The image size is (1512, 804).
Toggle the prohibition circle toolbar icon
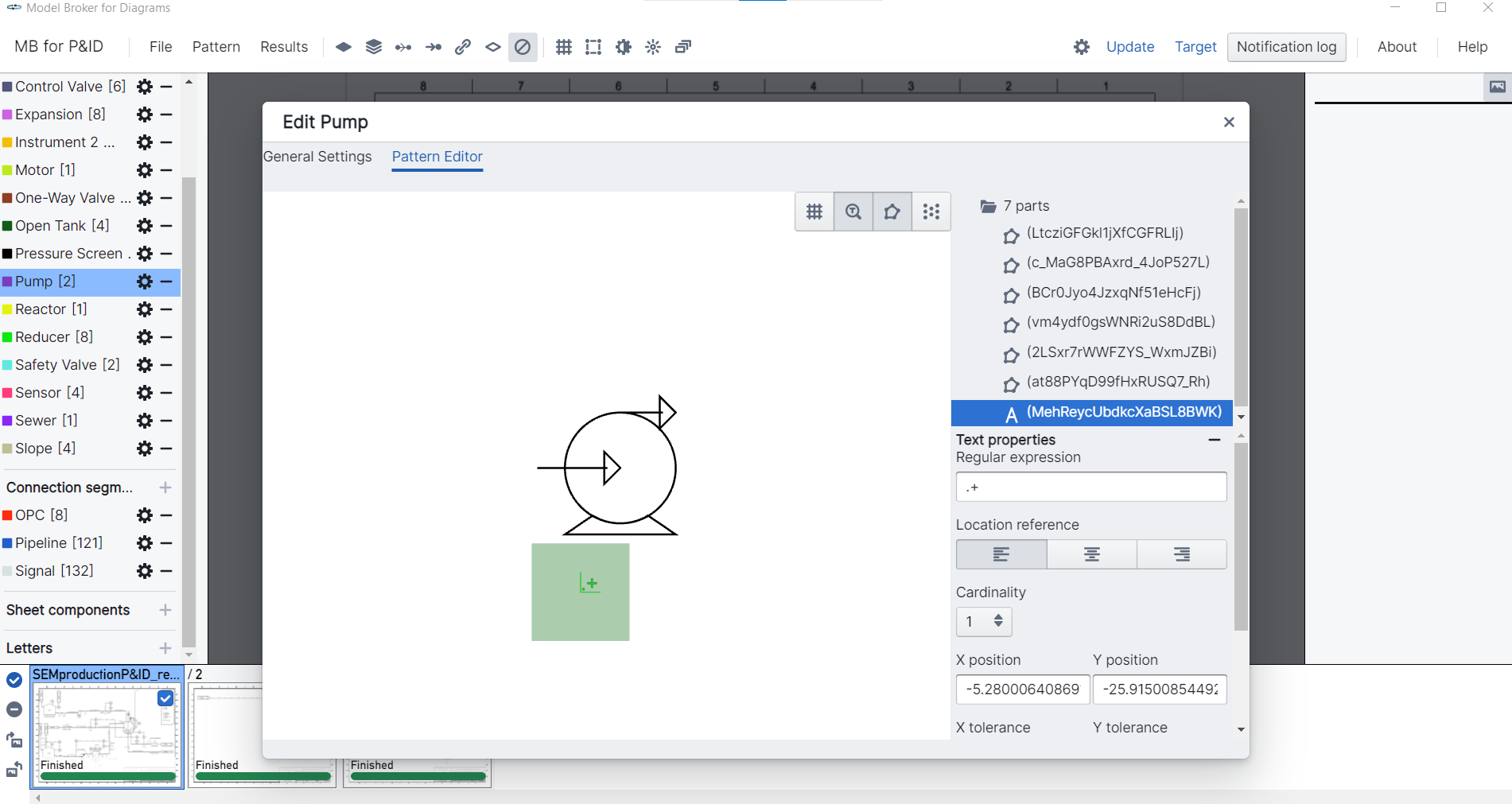[x=523, y=47]
